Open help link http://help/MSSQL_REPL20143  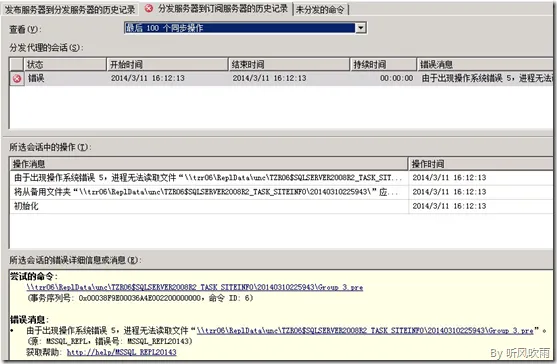tap(121, 352)
